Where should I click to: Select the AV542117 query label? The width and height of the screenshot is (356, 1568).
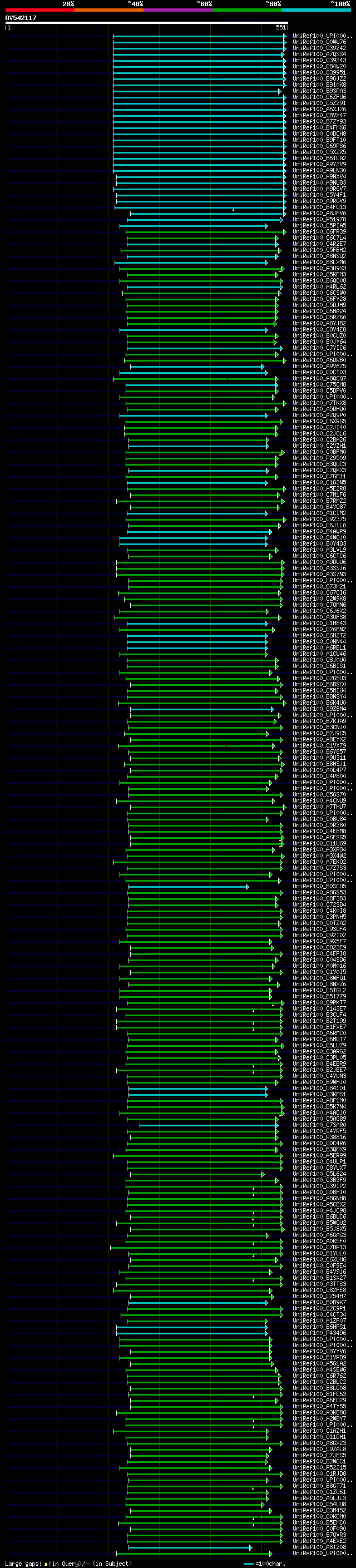(x=21, y=18)
